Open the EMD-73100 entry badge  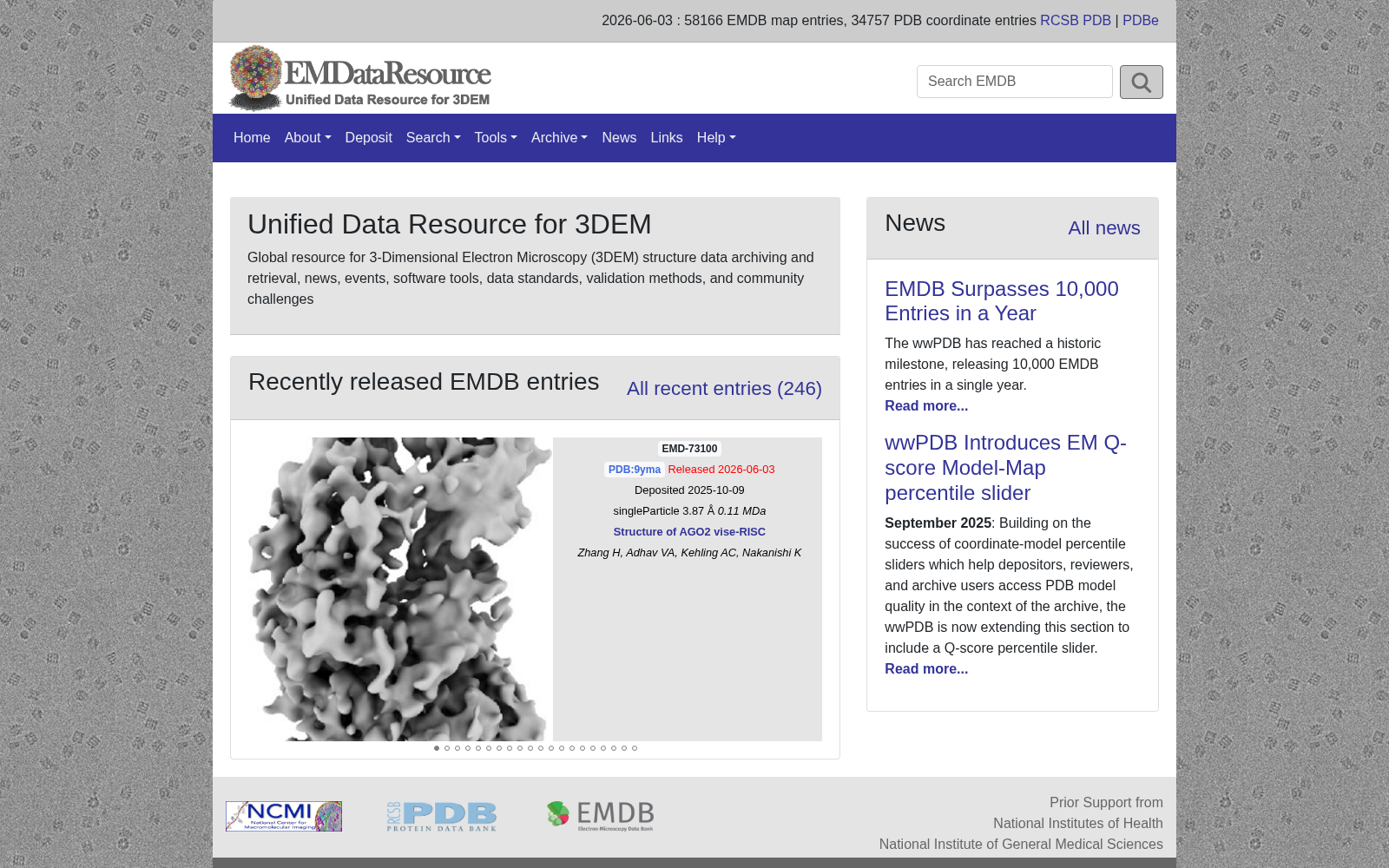coord(689,449)
